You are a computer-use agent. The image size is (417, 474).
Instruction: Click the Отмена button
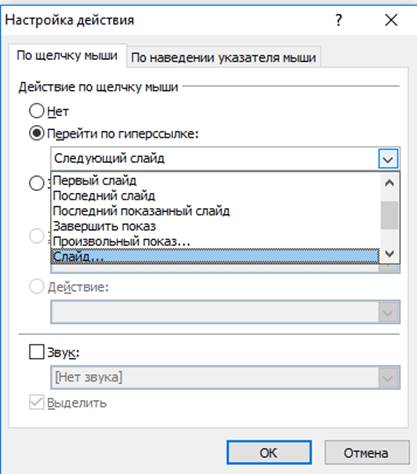coord(367,453)
